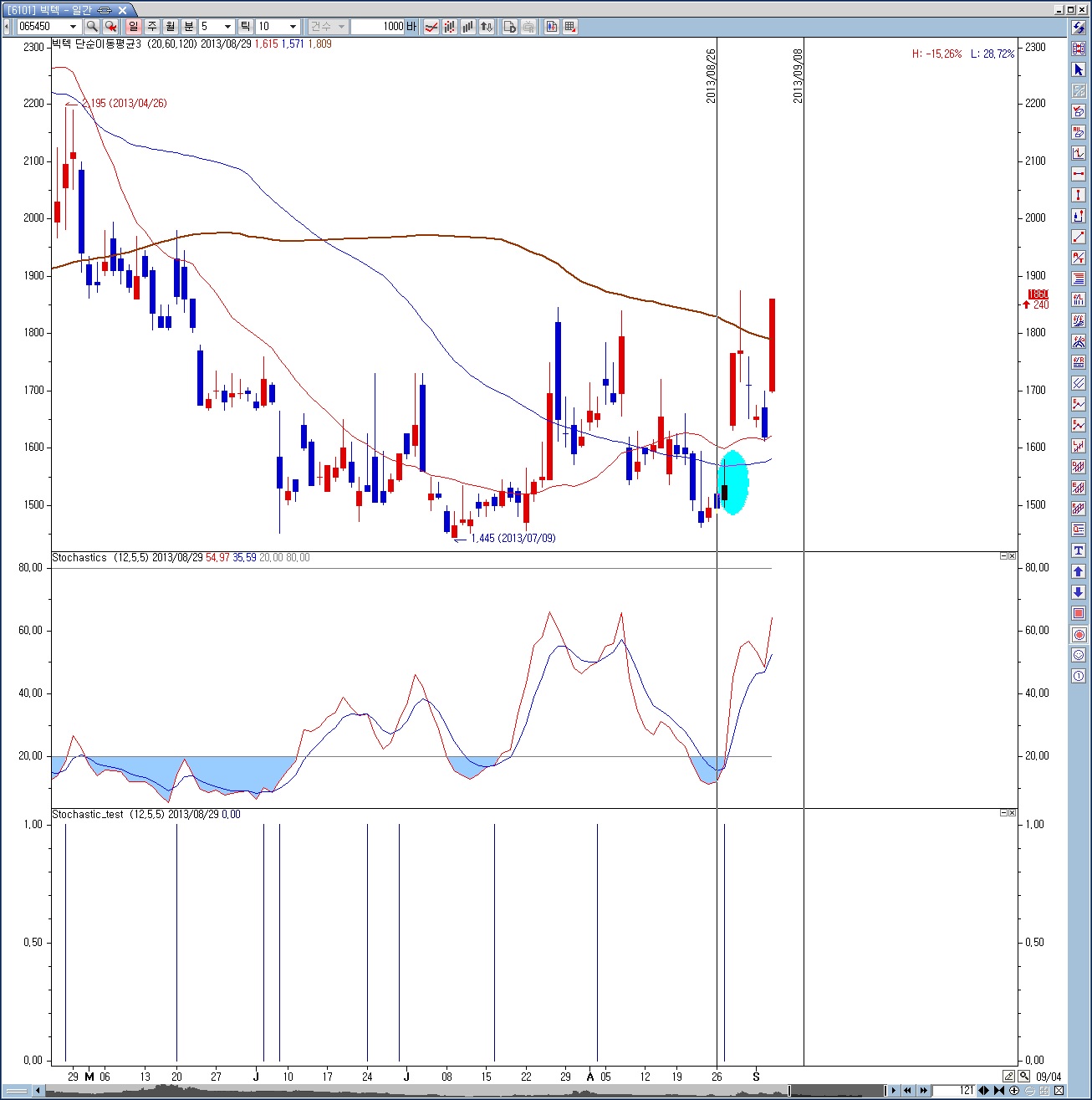
Task: Choose the blue down-arrow marker tool
Action: (1079, 592)
